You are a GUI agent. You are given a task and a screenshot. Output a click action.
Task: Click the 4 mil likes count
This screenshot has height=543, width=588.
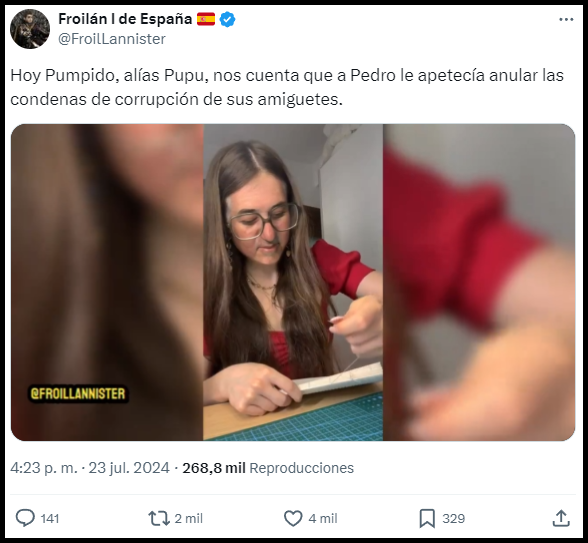point(323,519)
